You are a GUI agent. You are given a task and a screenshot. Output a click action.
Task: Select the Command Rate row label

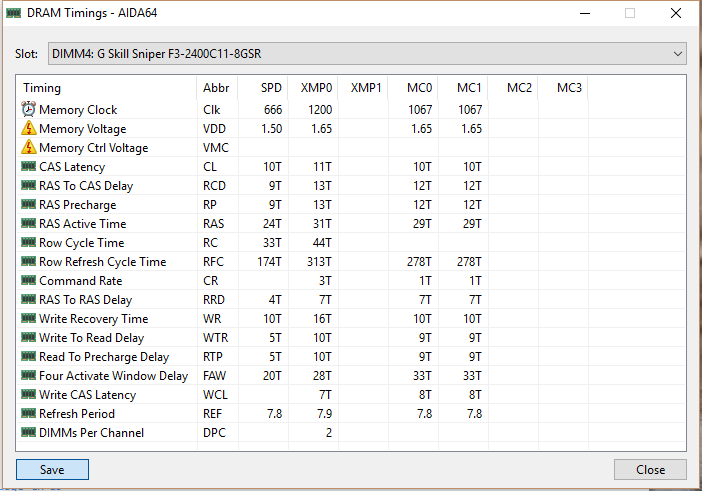[x=81, y=281]
